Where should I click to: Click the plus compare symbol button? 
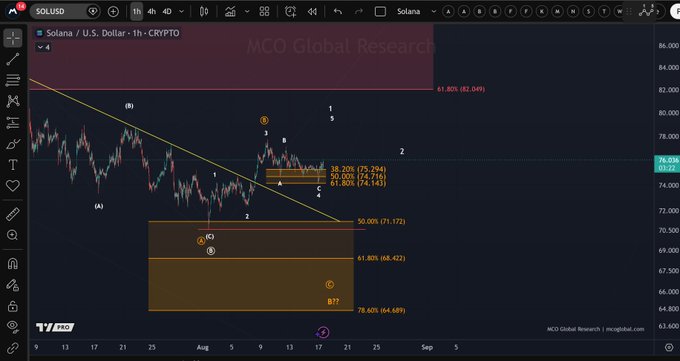tap(113, 12)
